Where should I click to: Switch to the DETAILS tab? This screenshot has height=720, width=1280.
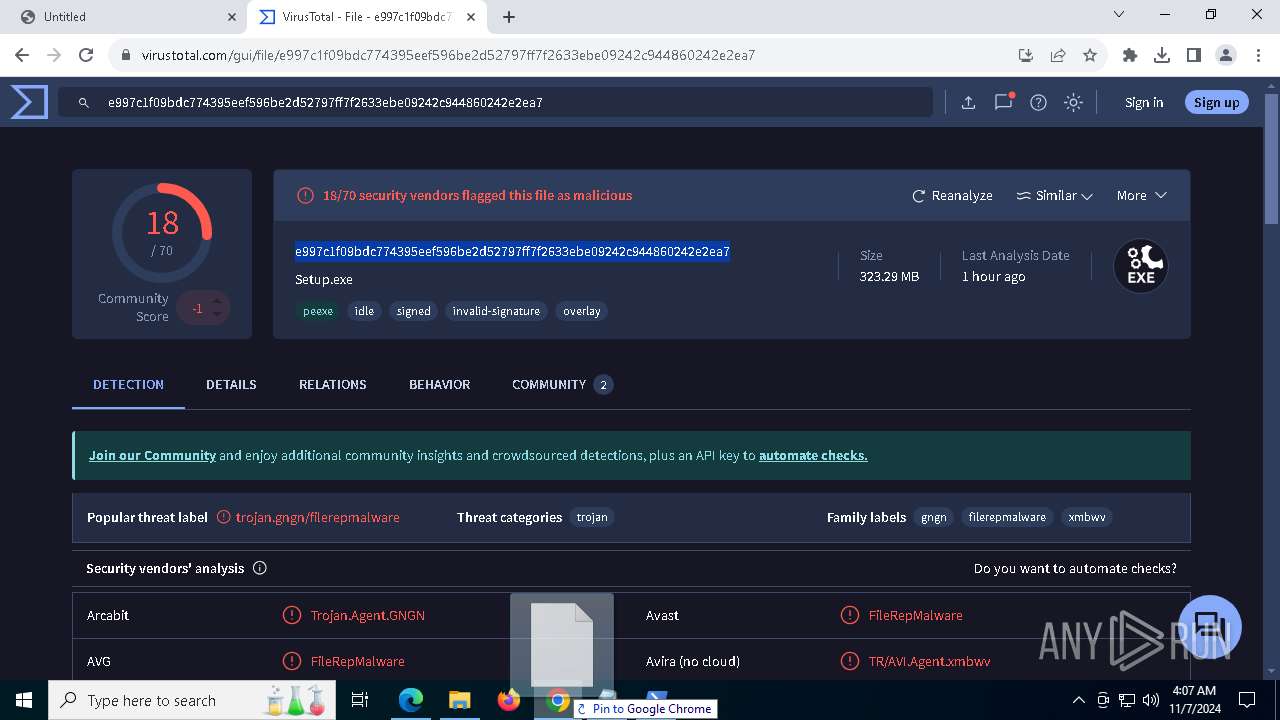(231, 384)
